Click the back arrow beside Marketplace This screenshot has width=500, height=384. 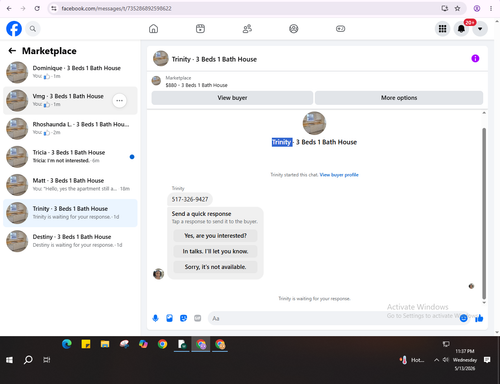point(12,51)
